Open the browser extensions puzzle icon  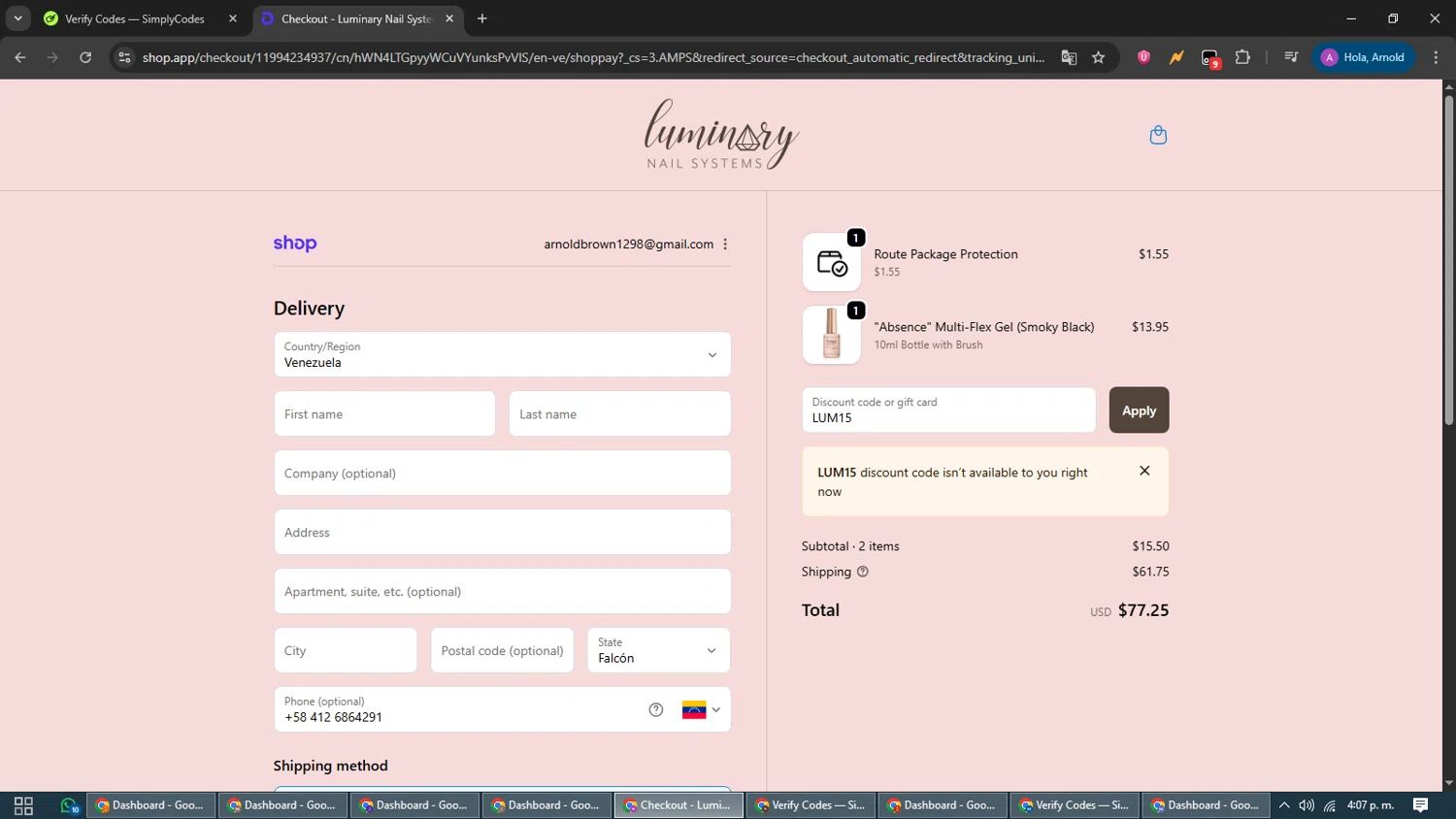tap(1242, 57)
